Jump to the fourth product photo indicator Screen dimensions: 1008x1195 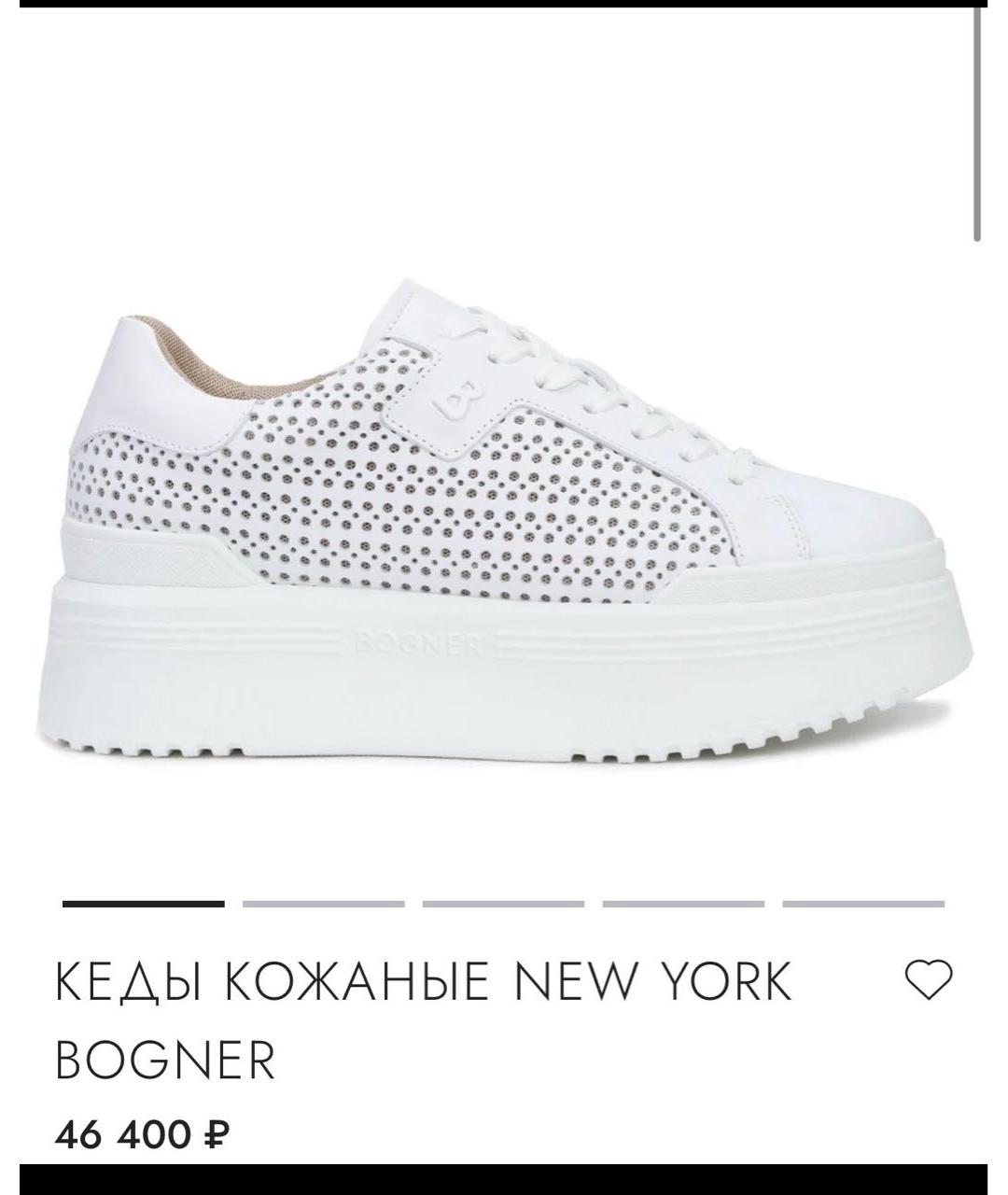click(x=684, y=904)
